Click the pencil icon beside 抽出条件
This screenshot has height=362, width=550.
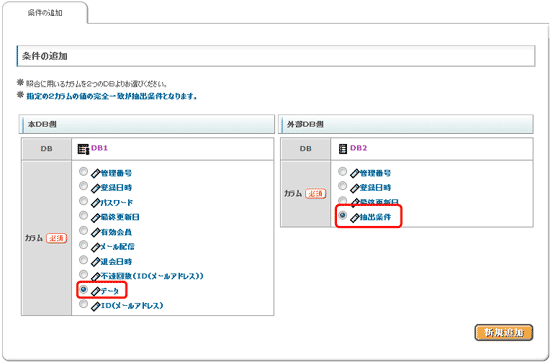click(355, 217)
